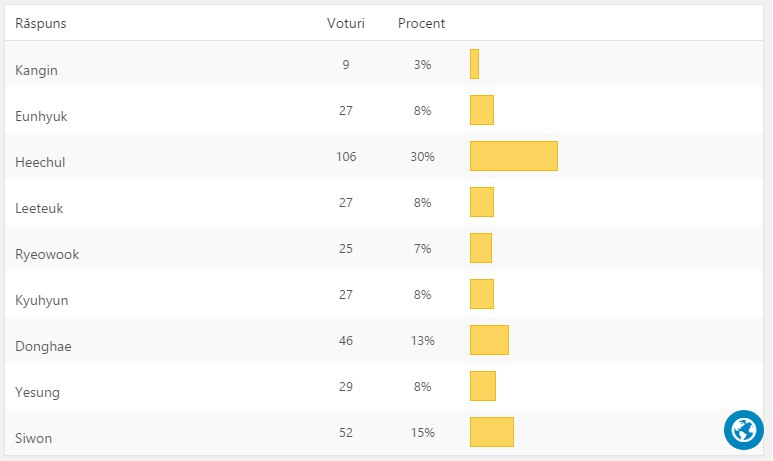Select the Yesung answer label
Viewport: 773px width, 461px height.
[38, 392]
